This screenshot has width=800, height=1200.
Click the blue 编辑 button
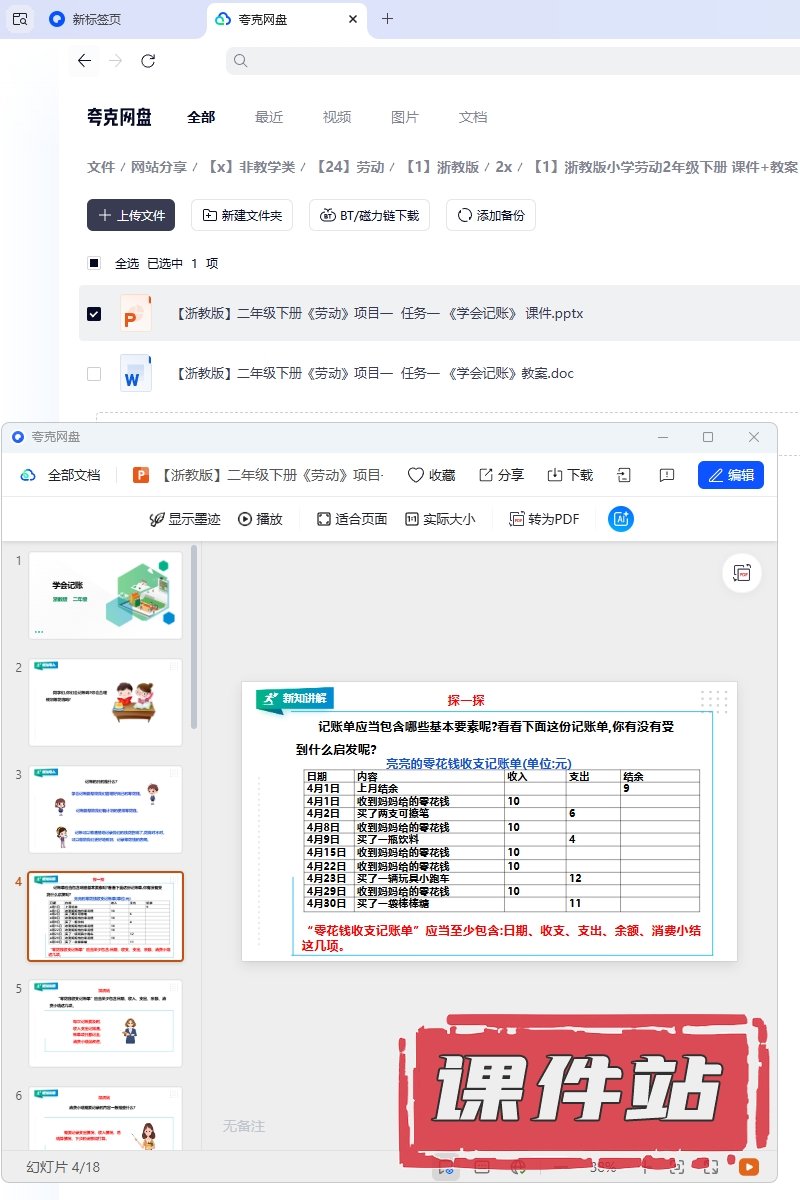tap(730, 475)
